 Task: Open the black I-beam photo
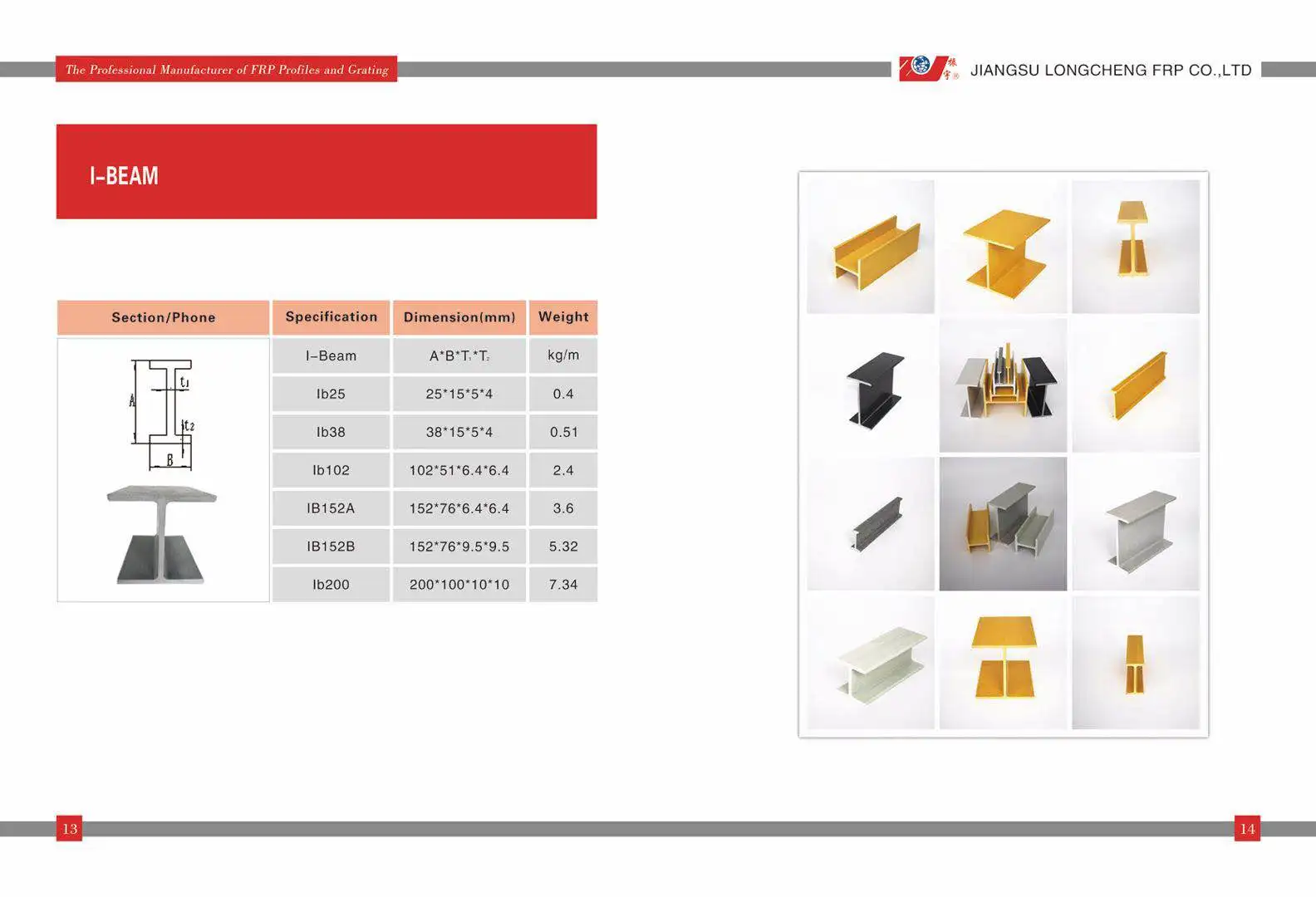coord(871,385)
